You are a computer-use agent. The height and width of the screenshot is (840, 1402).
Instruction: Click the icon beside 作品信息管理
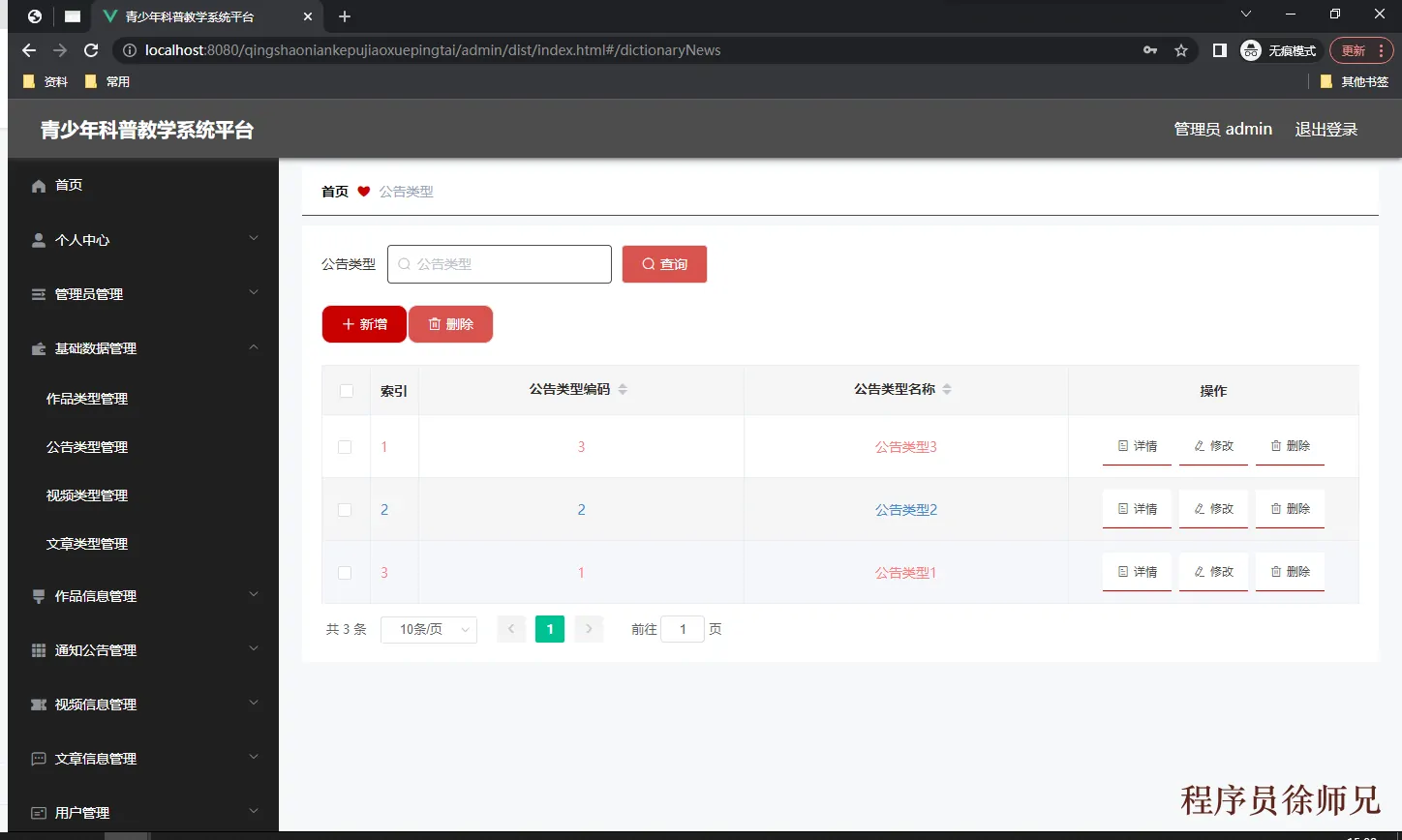point(39,596)
